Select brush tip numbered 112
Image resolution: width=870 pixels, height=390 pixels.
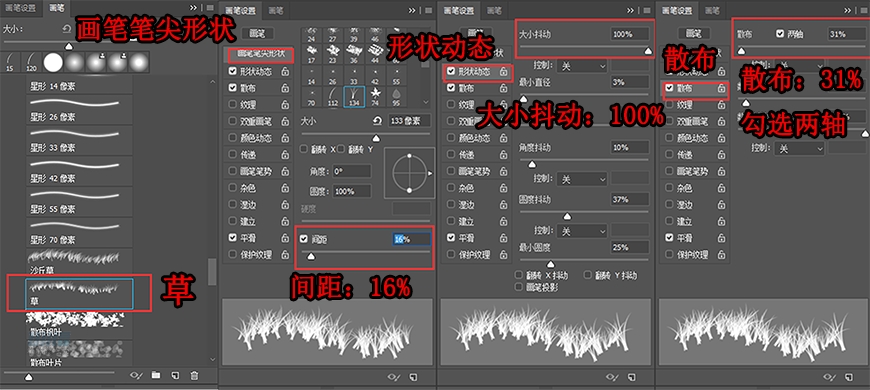coord(333,96)
